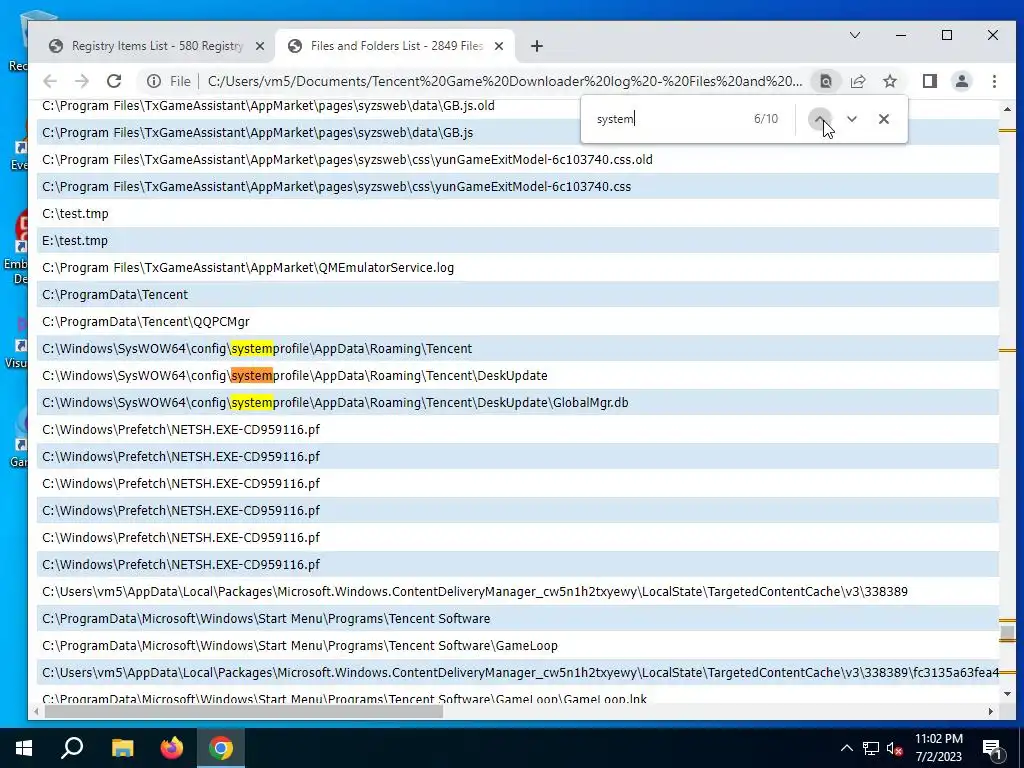Click the vertical scrollbar thumb

point(1007,633)
